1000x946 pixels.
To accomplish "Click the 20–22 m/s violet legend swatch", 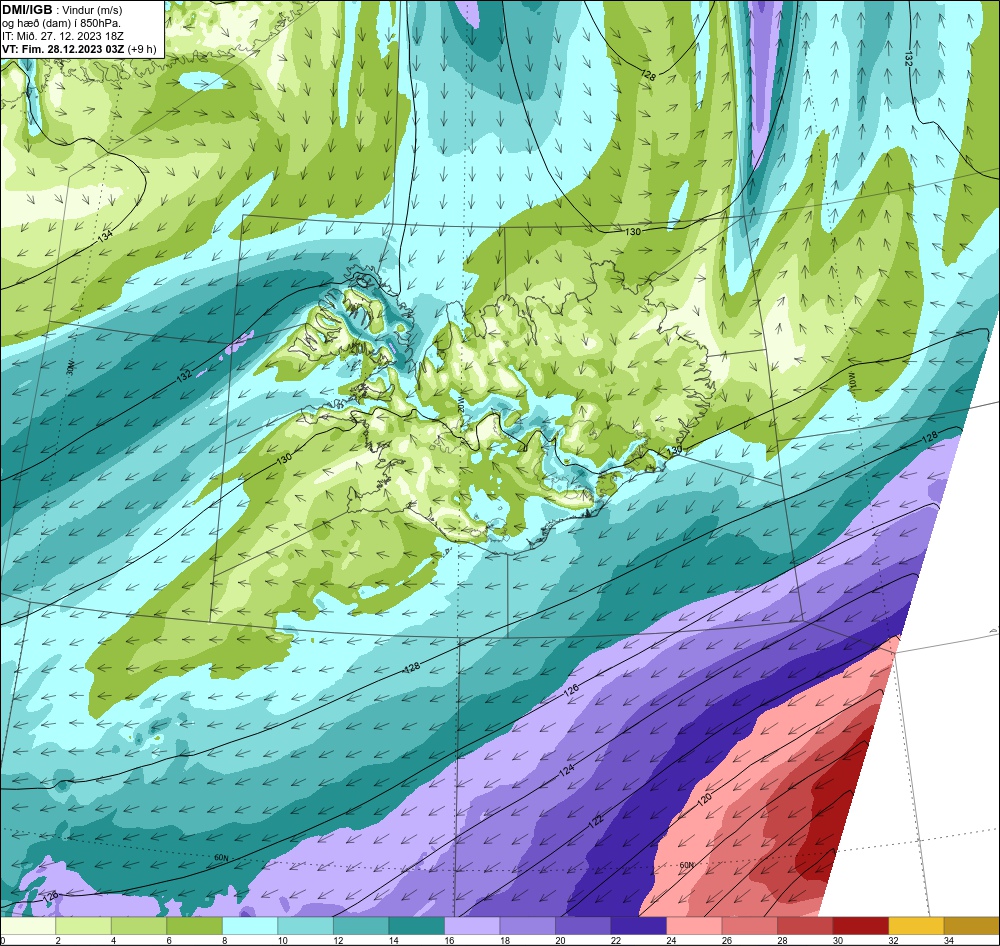I will click(583, 925).
